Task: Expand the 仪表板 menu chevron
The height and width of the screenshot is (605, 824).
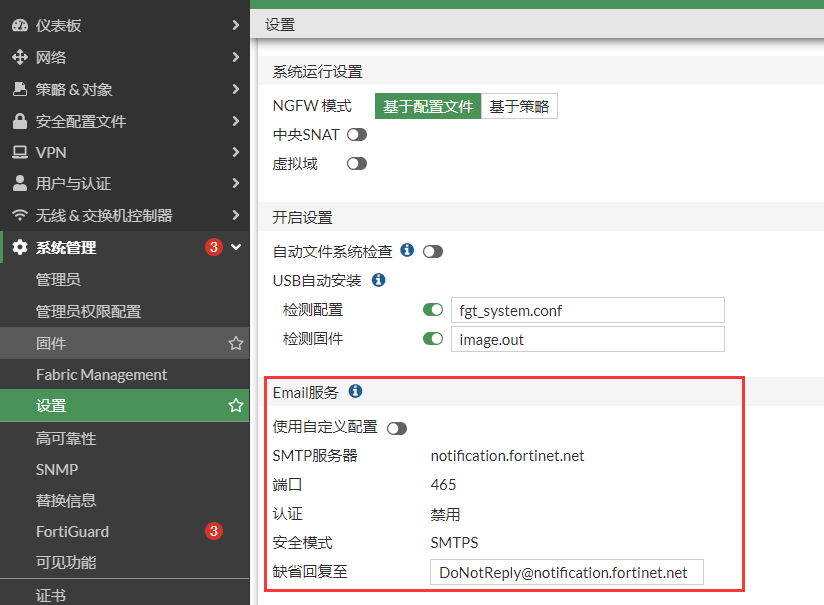Action: click(x=235, y=25)
